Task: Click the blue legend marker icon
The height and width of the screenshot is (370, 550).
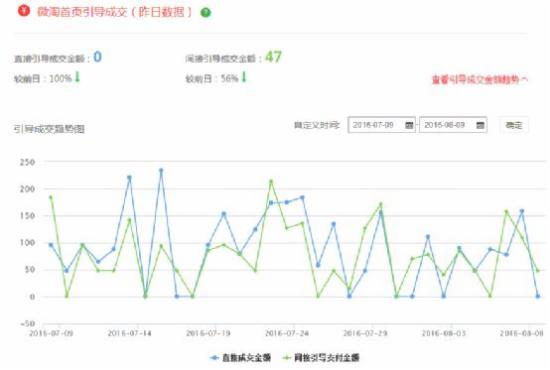Action: [214, 358]
